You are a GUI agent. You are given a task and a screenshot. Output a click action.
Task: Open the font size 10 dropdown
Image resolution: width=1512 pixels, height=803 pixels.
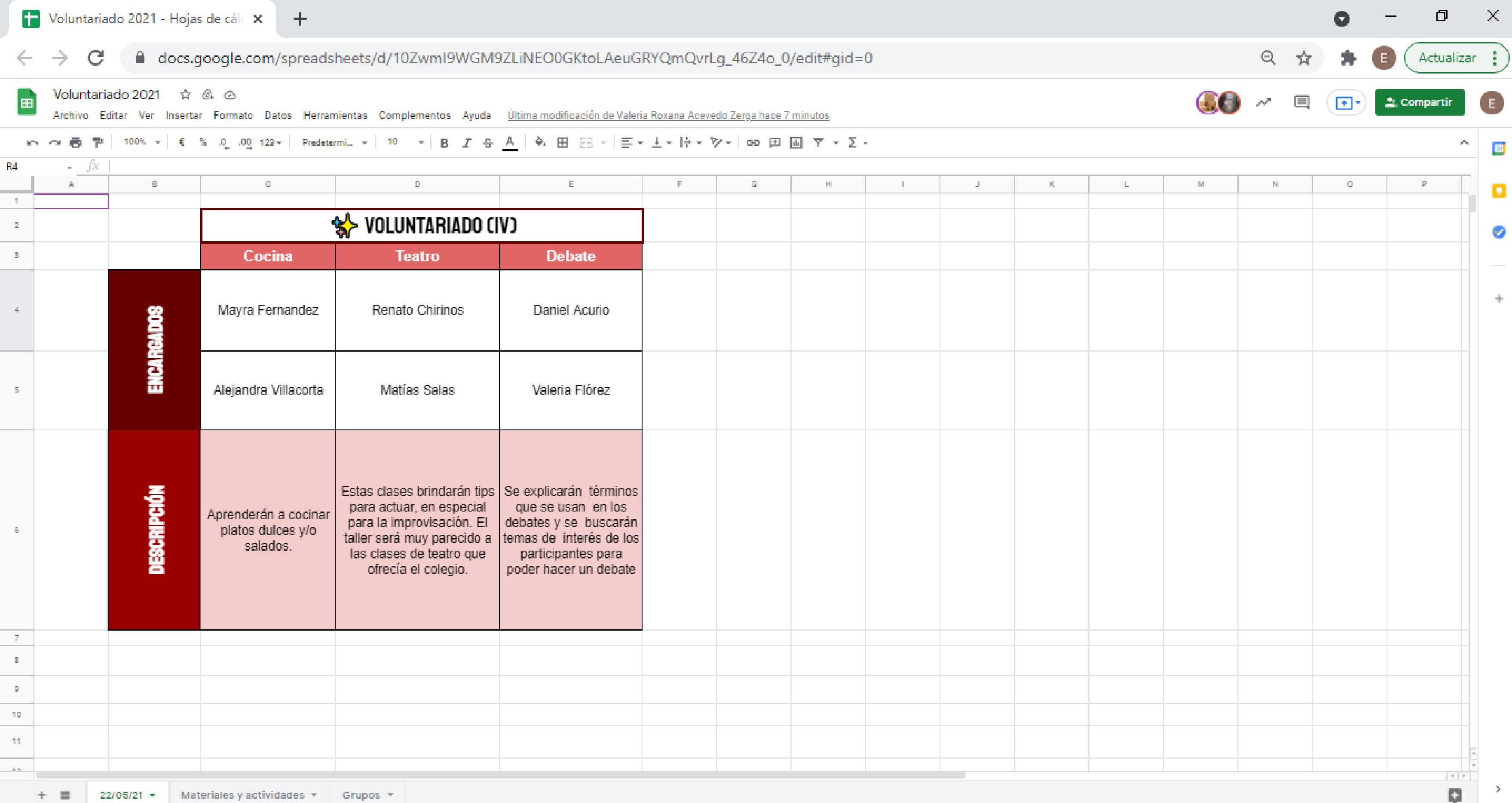pyautogui.click(x=405, y=142)
